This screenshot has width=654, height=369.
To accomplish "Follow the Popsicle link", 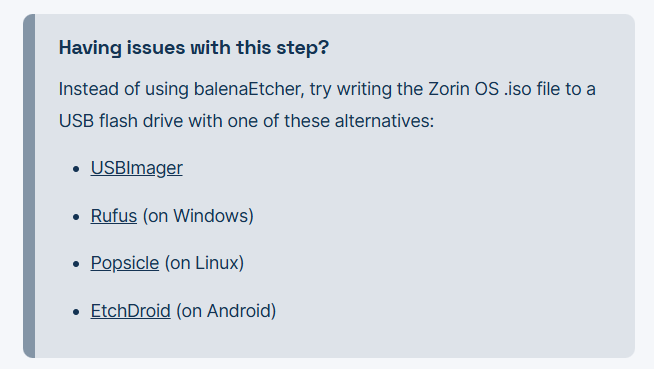I will click(125, 264).
